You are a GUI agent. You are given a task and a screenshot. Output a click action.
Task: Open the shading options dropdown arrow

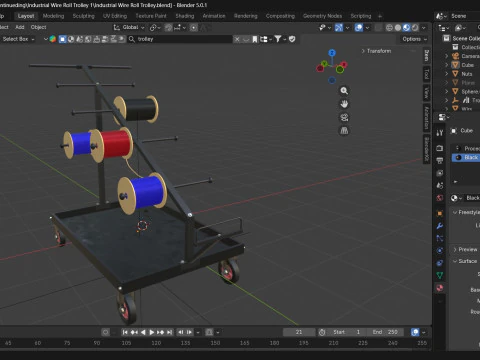coord(424,28)
